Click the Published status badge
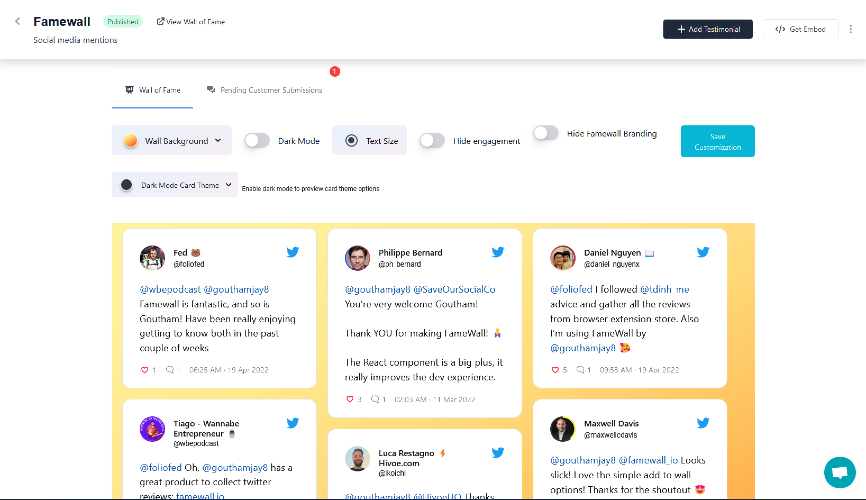The image size is (866, 500). click(x=123, y=22)
